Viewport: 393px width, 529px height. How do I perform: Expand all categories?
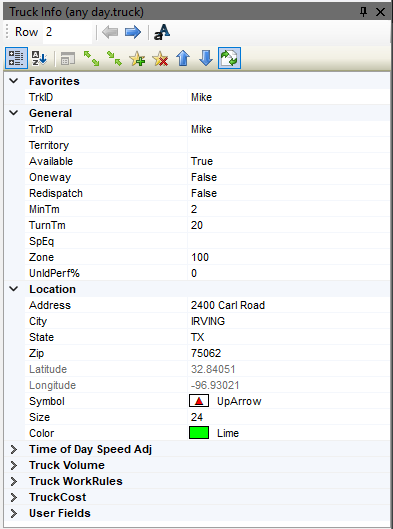[x=91, y=58]
